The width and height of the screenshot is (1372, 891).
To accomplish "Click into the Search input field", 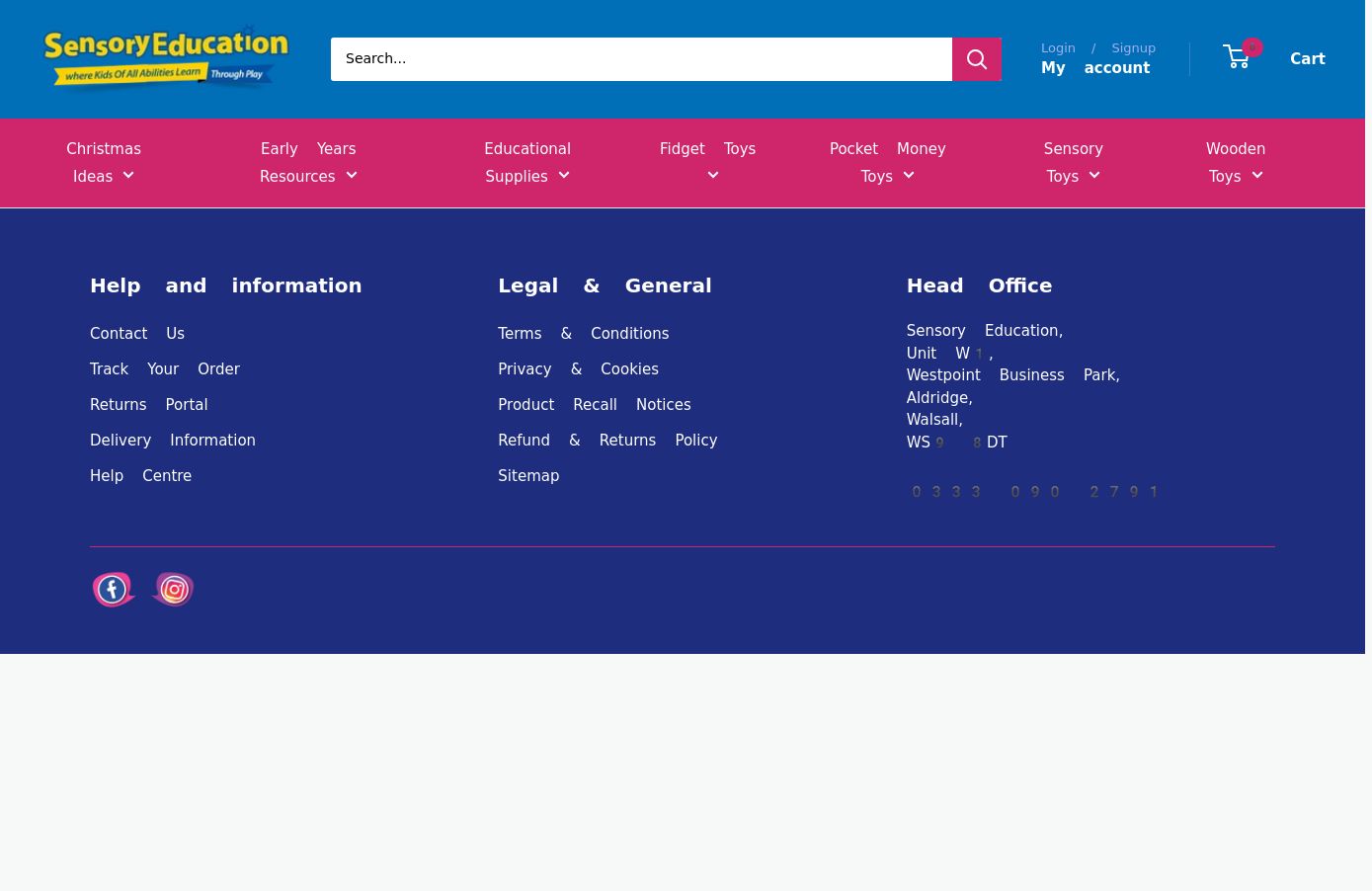I will coord(640,59).
